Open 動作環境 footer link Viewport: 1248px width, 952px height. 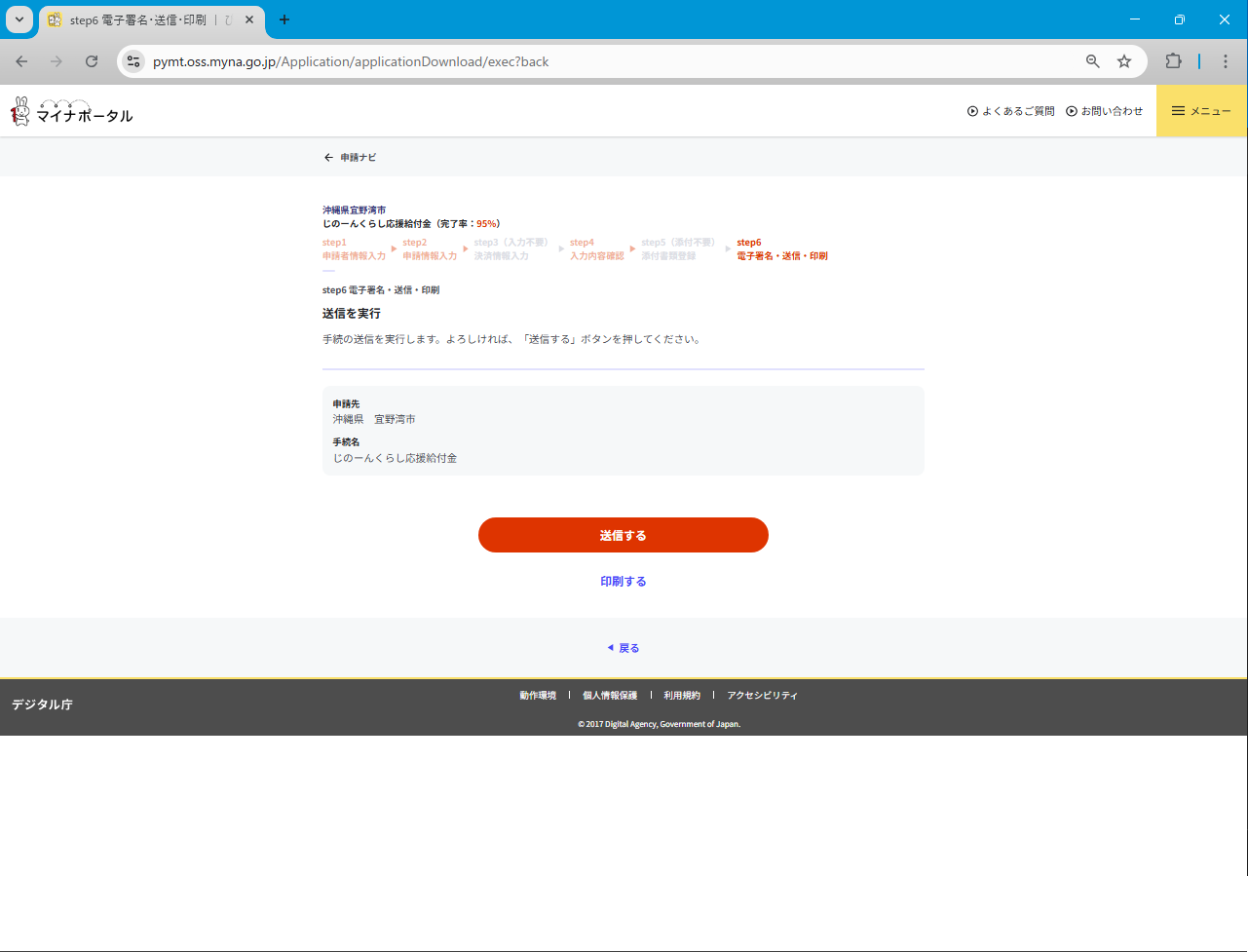(x=538, y=696)
